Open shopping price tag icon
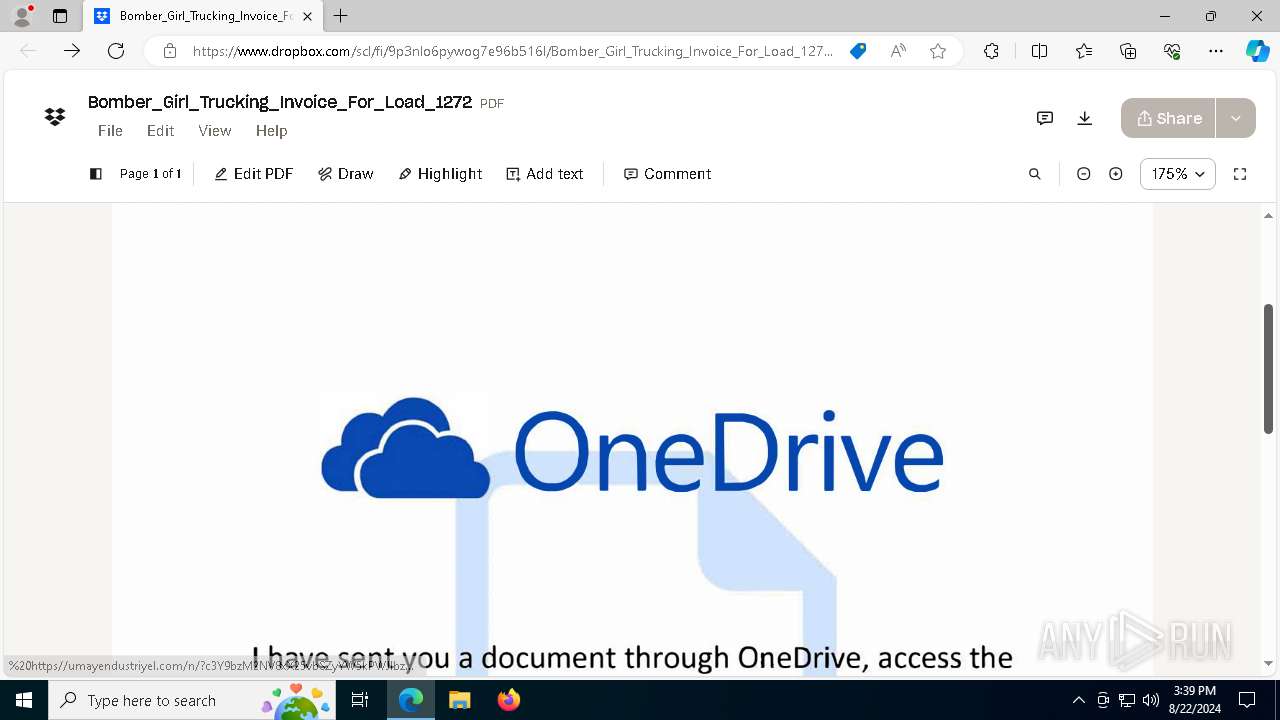 click(x=858, y=51)
